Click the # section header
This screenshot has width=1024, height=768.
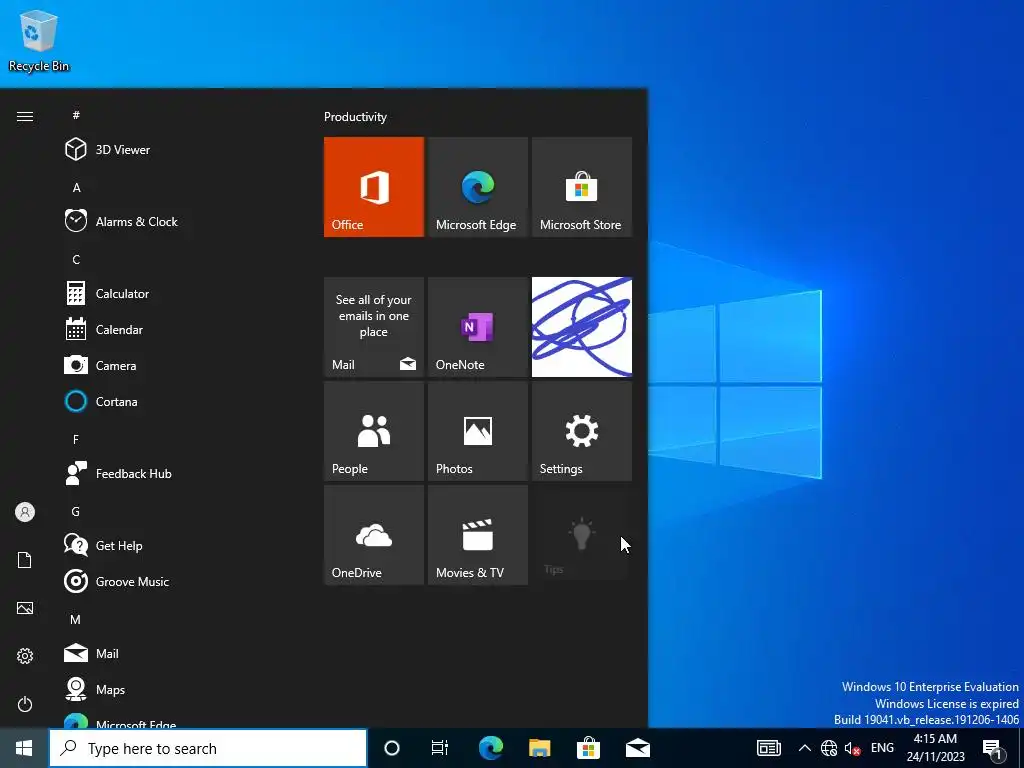pos(76,115)
